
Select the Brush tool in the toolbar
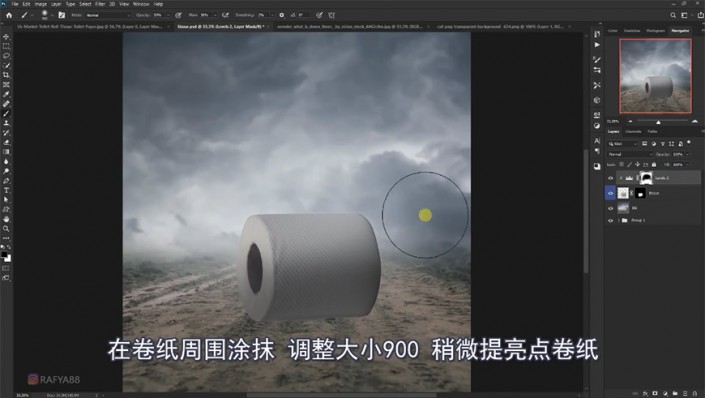pyautogui.click(x=6, y=113)
